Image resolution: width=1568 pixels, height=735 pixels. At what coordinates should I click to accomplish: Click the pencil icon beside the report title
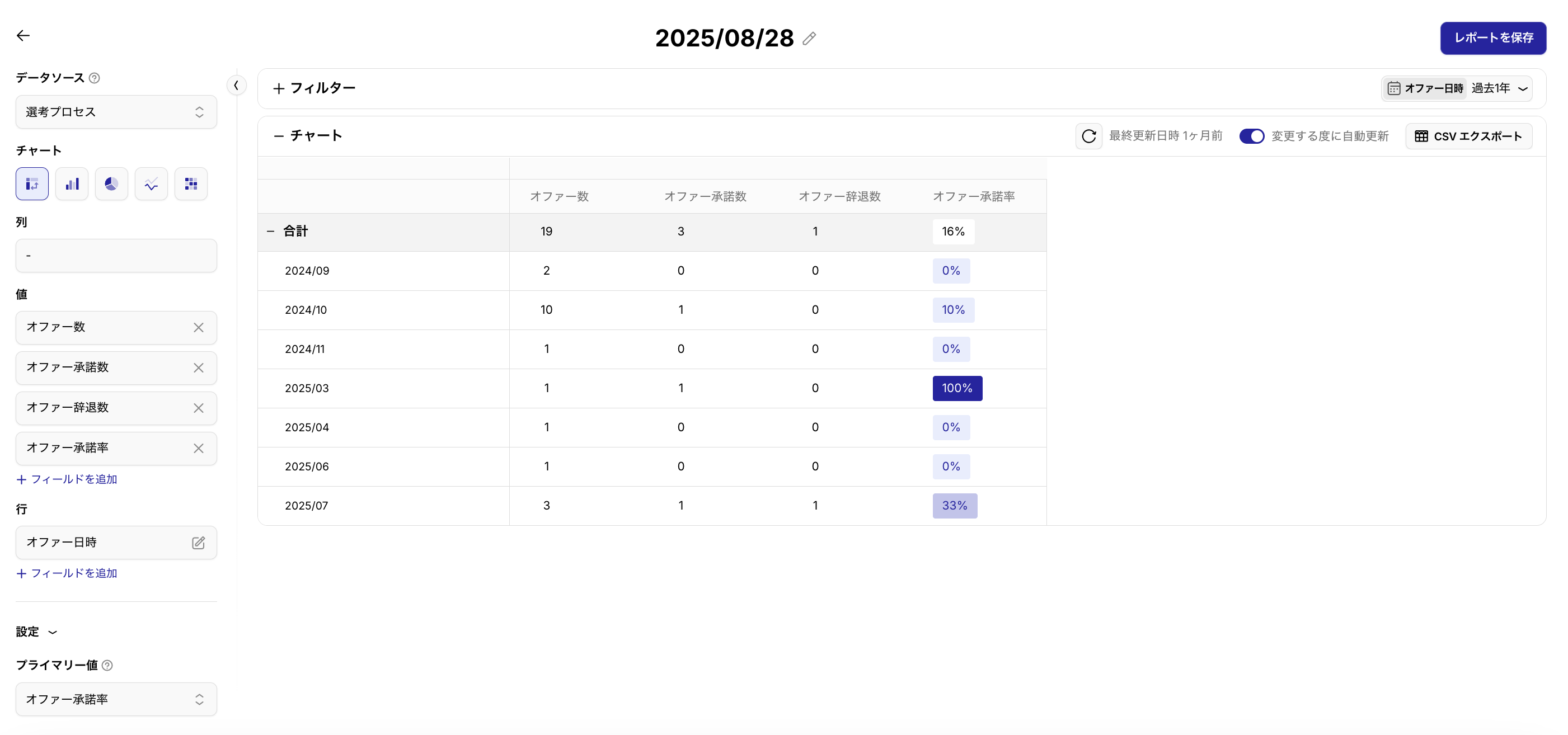coord(809,39)
